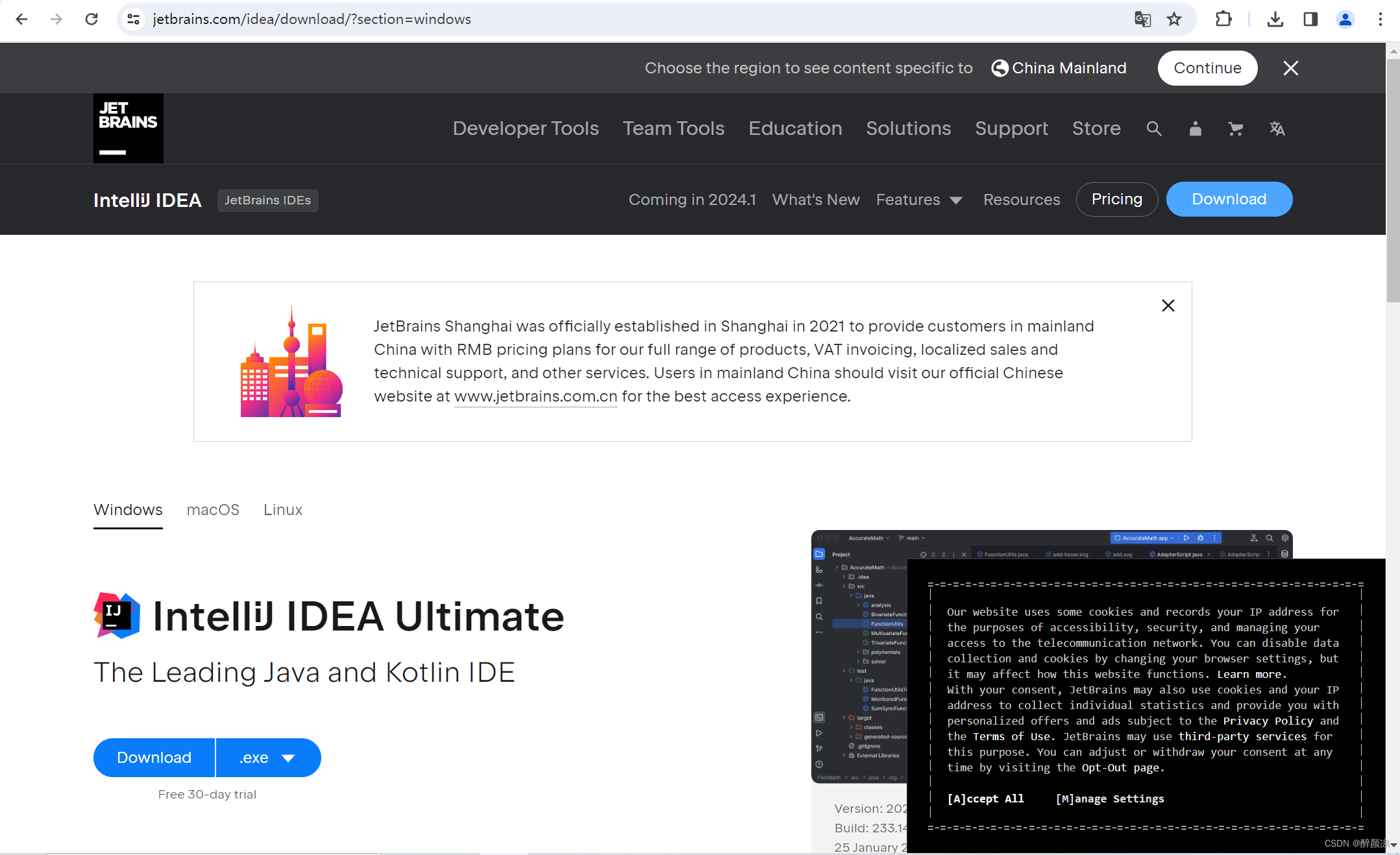
Task: Click the China Mainland region text
Action: tap(1069, 68)
